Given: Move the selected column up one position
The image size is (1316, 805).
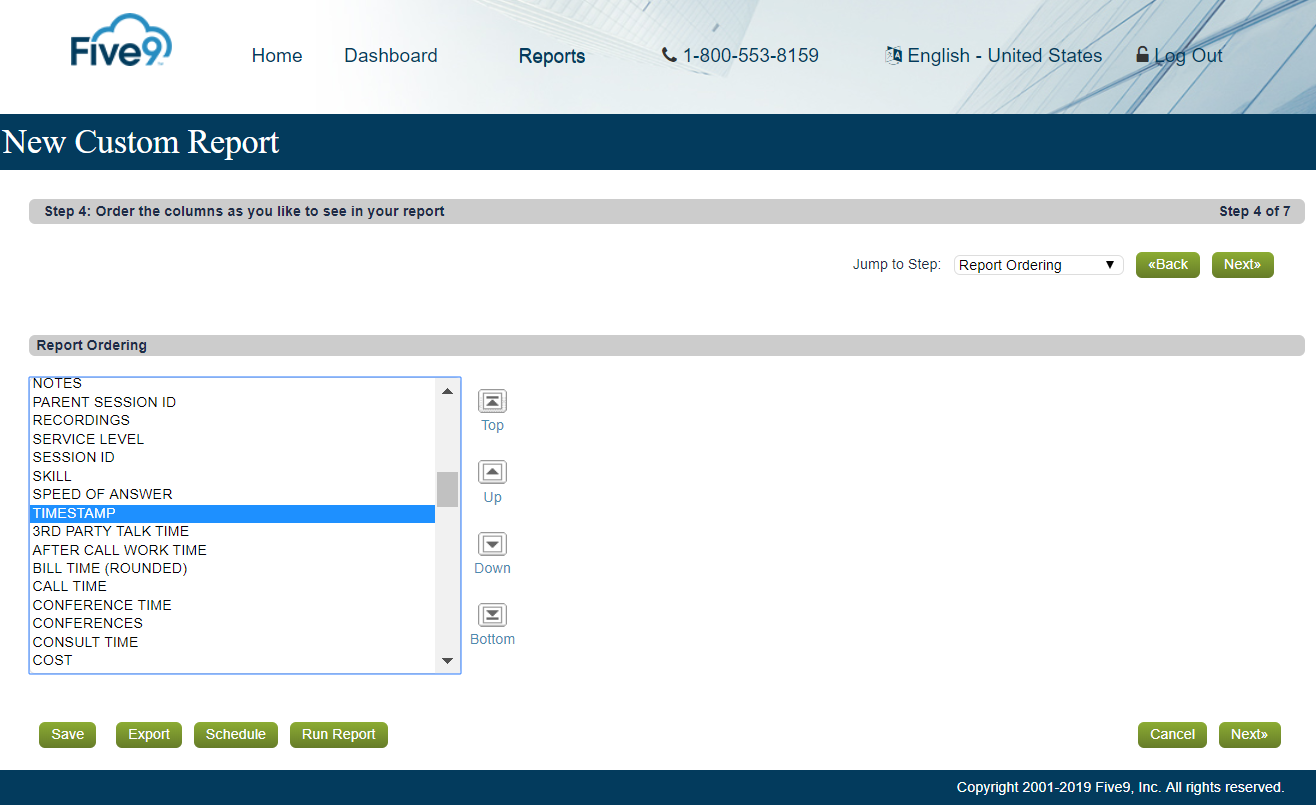Looking at the screenshot, I should [x=492, y=471].
